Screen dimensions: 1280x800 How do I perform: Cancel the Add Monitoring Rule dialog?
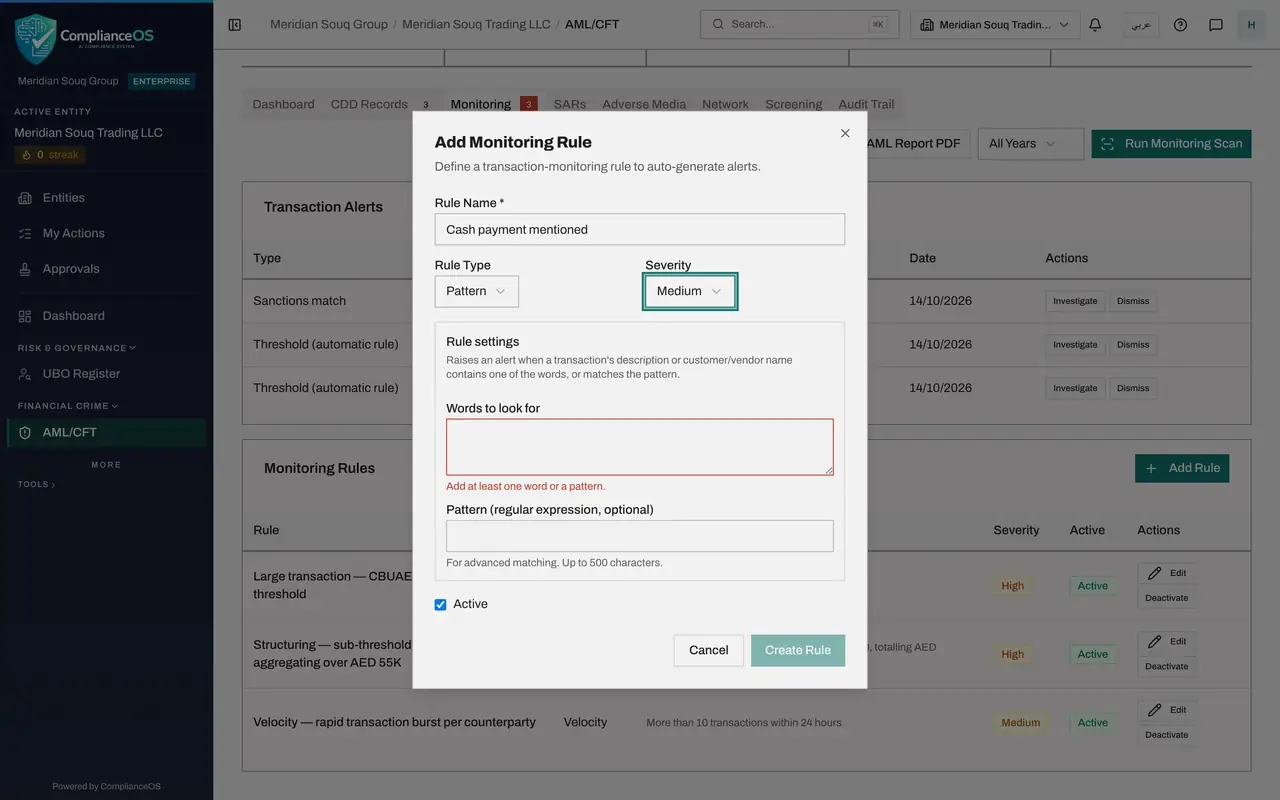(x=709, y=650)
